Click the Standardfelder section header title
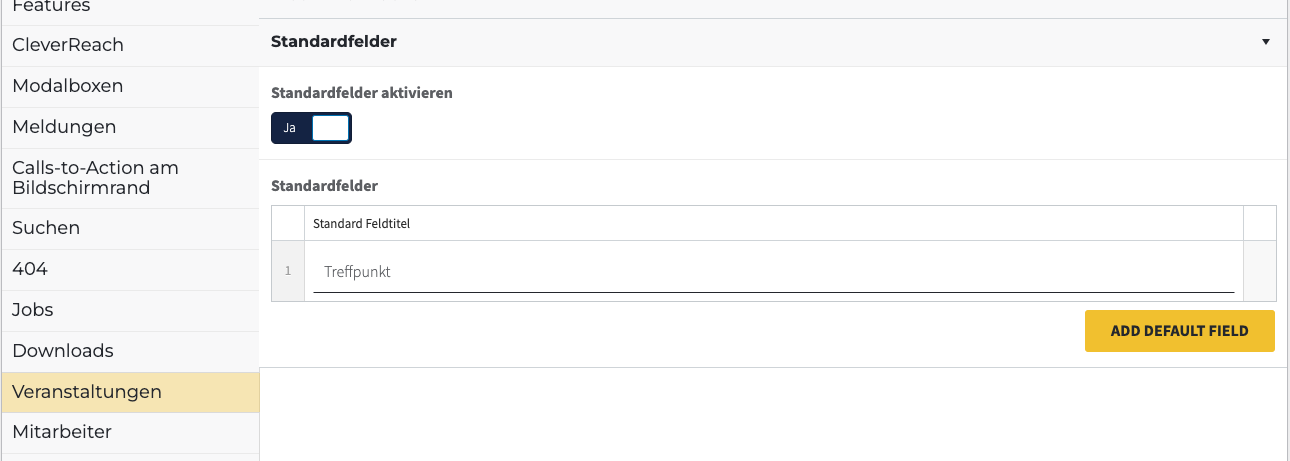This screenshot has height=461, width=1290. pyautogui.click(x=334, y=42)
